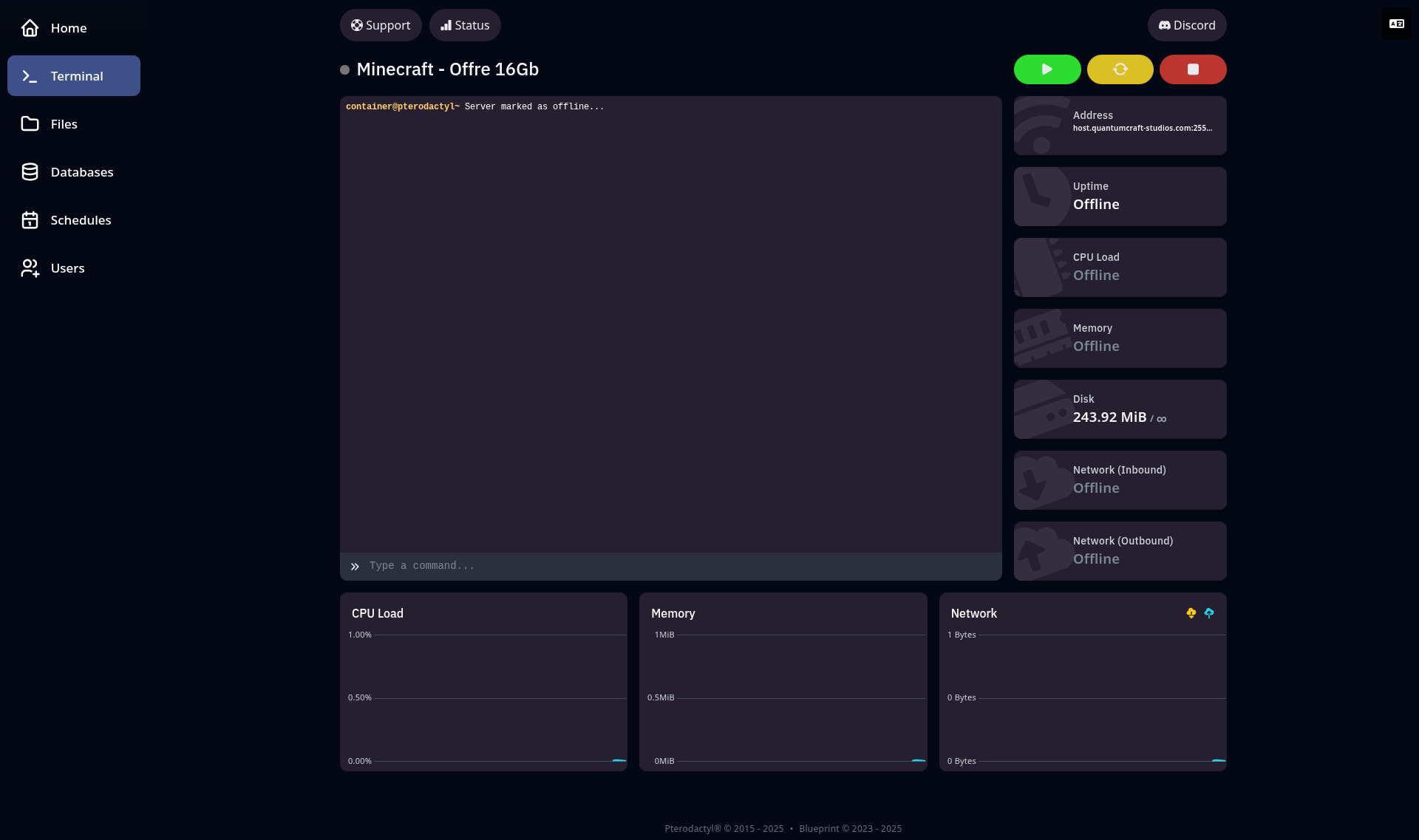Click the Uptime Offline card
Image resolution: width=1419 pixels, height=840 pixels.
[1120, 197]
